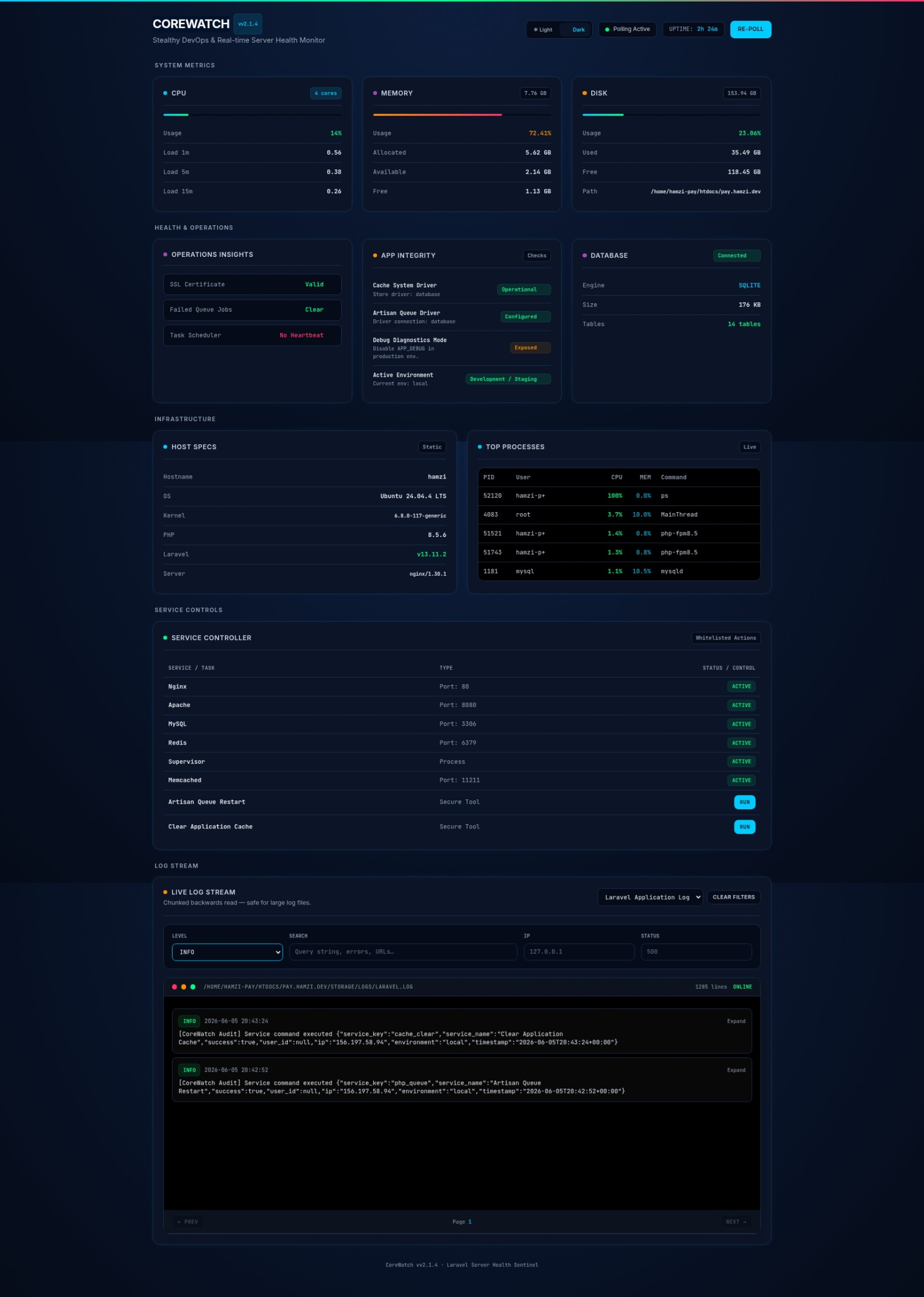This screenshot has height=1297, width=924.
Task: Open the LEVEL INFO dropdown
Action: 227,952
